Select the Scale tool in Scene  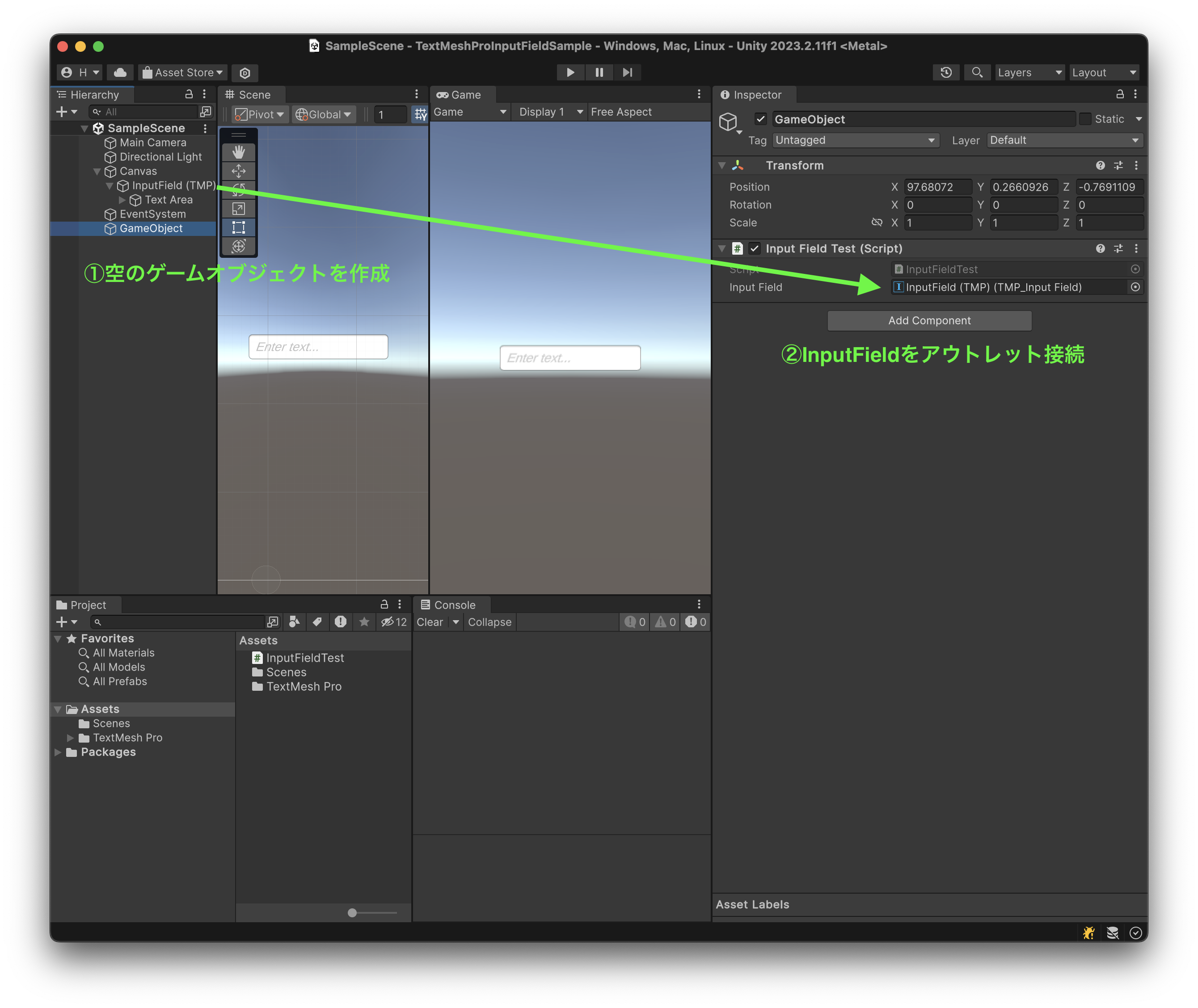(x=238, y=209)
